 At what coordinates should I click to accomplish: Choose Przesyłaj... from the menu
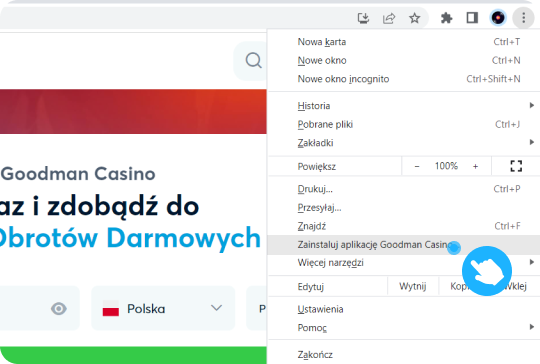pos(404,208)
